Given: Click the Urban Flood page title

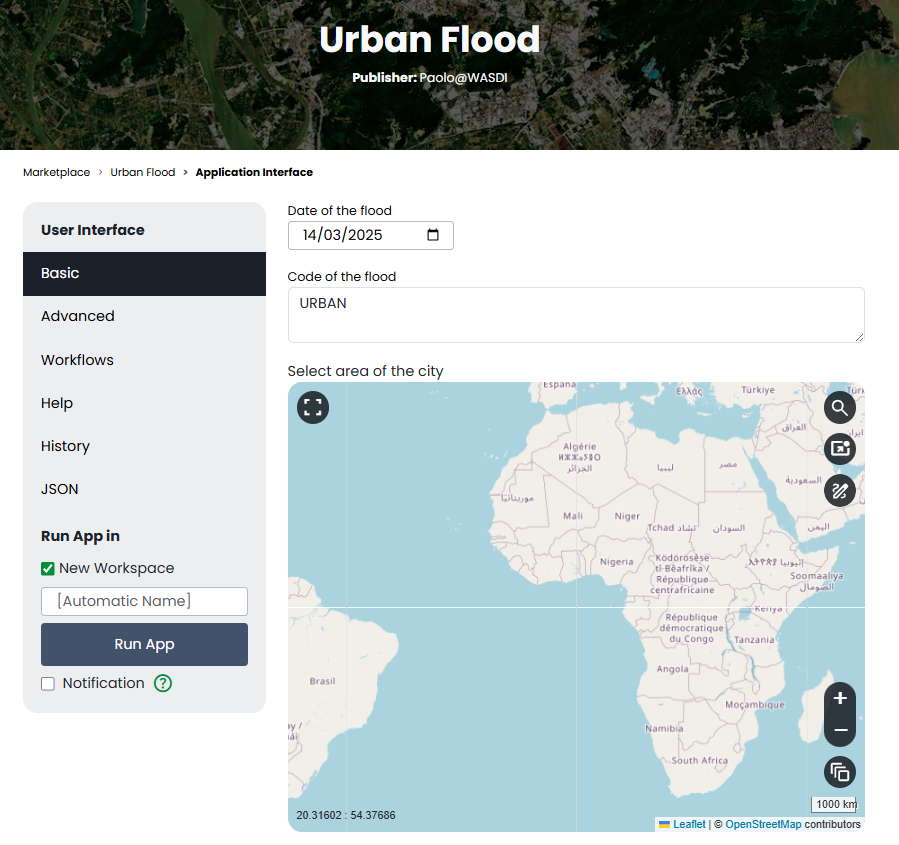Looking at the screenshot, I should click(x=429, y=40).
